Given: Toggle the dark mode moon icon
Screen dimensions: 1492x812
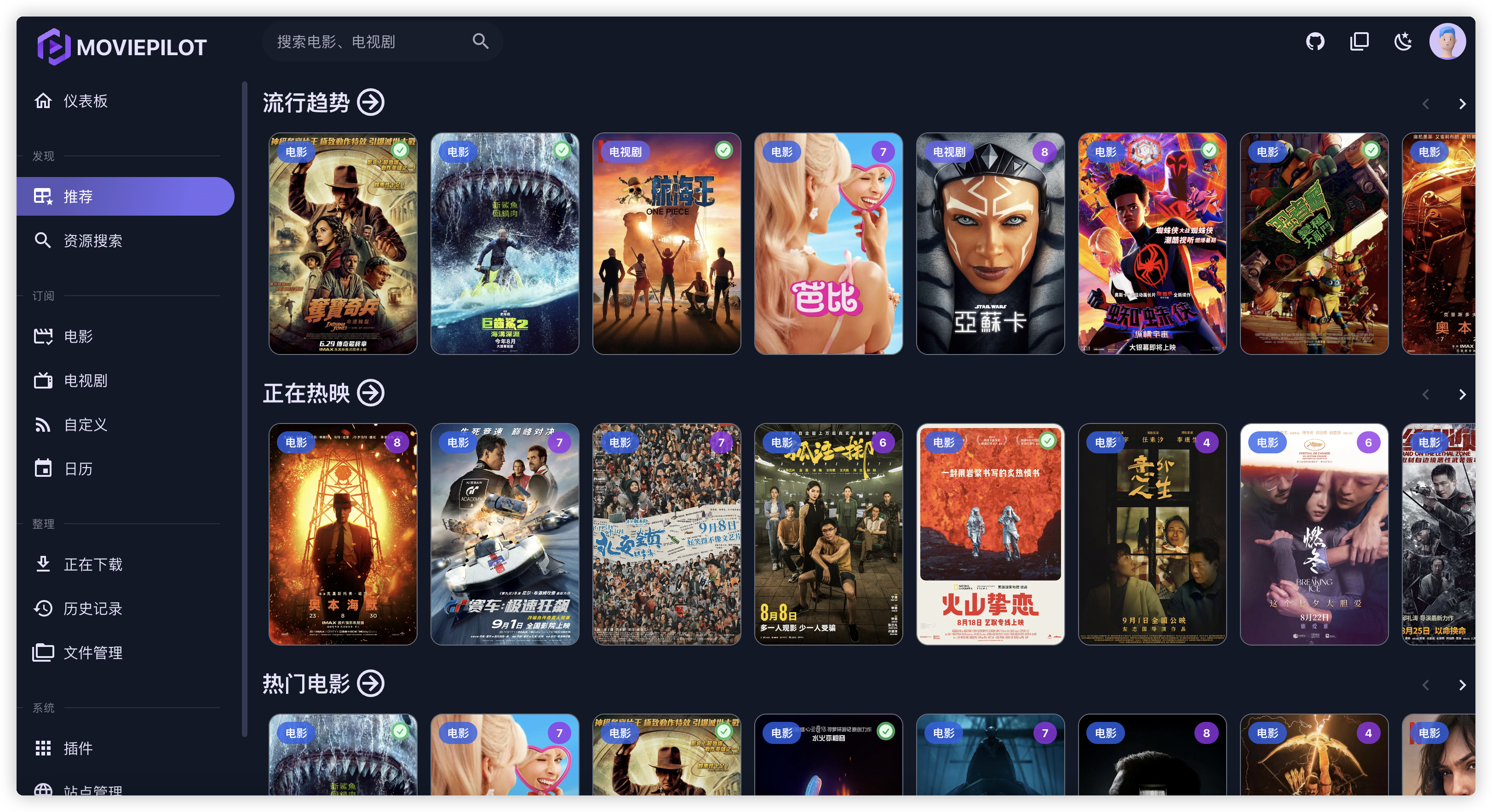Looking at the screenshot, I should tap(1403, 42).
